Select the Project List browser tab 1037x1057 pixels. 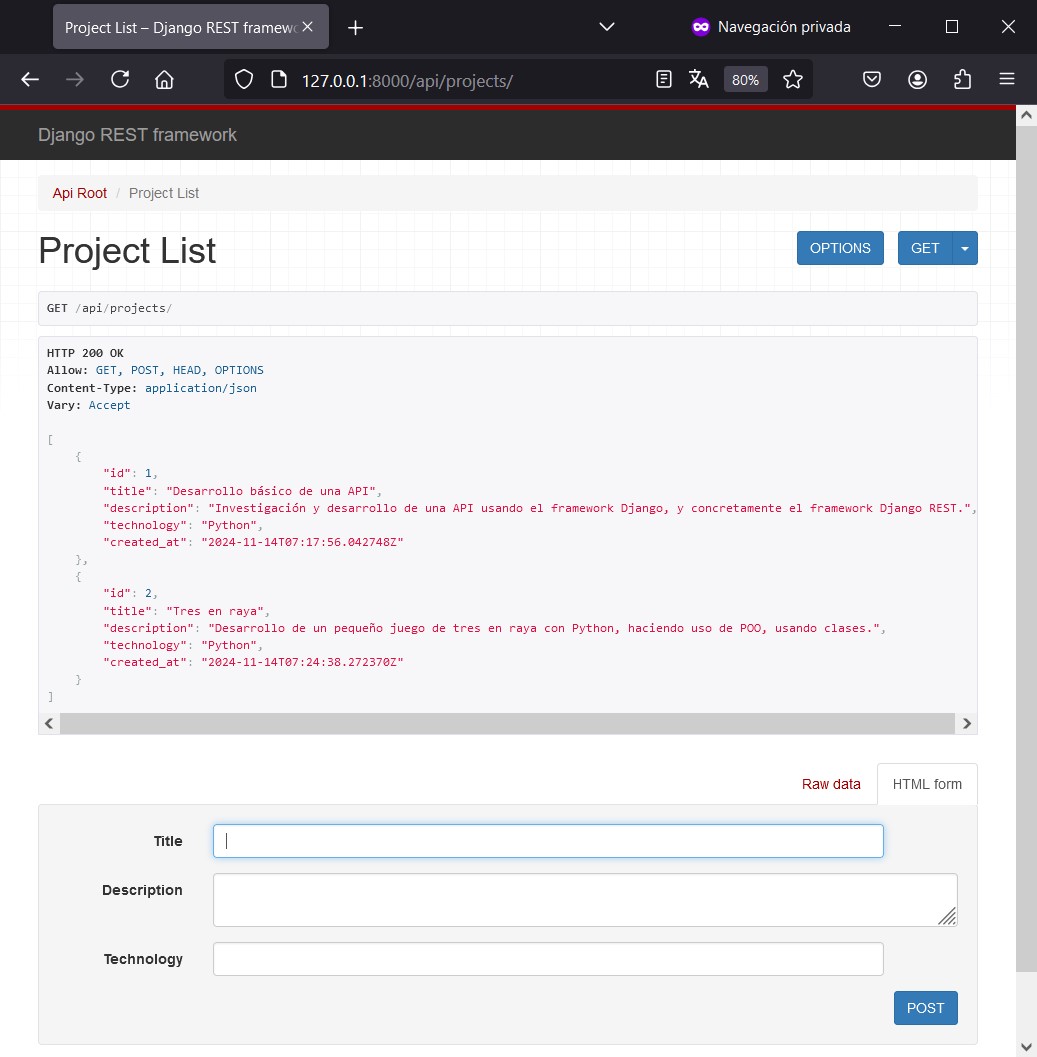pyautogui.click(x=191, y=27)
